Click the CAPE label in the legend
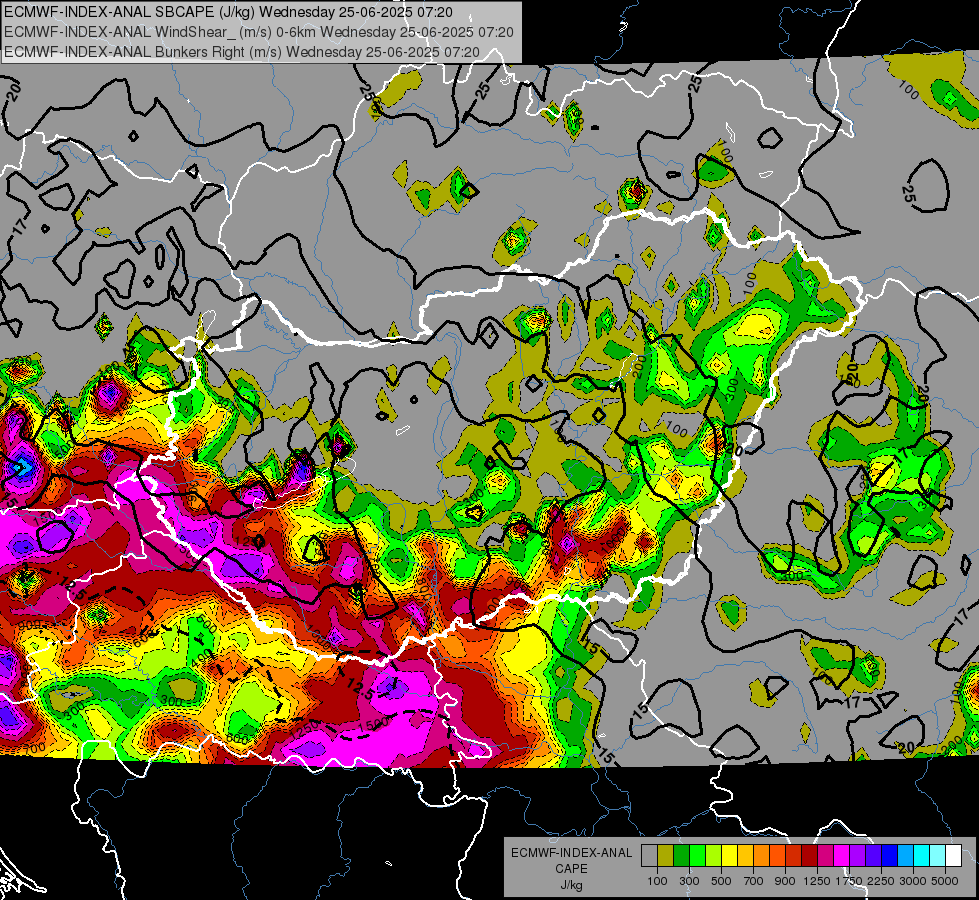The width and height of the screenshot is (979, 900). [x=571, y=869]
